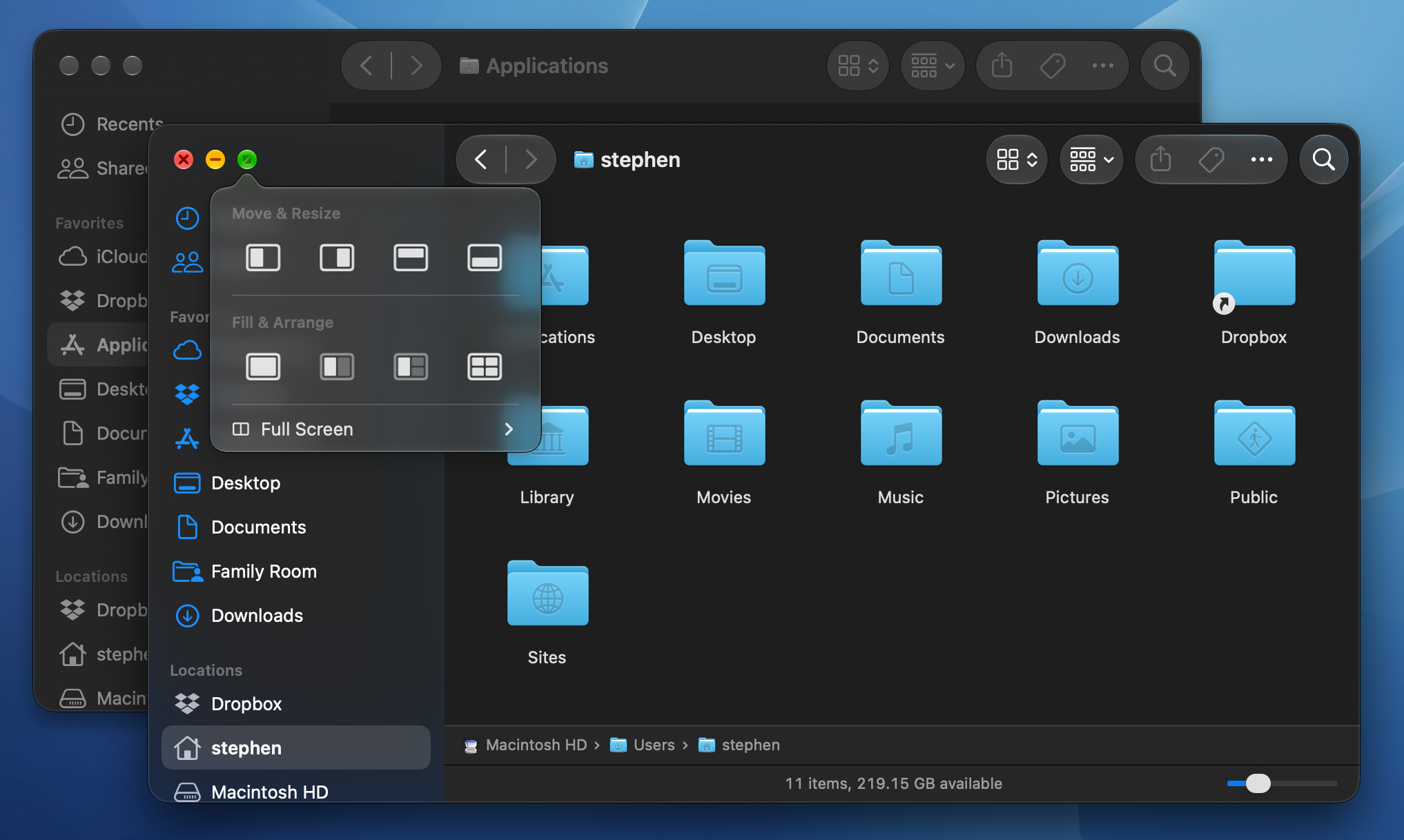1404x840 pixels.
Task: Click Applications icon in front sidebar
Action: (187, 438)
